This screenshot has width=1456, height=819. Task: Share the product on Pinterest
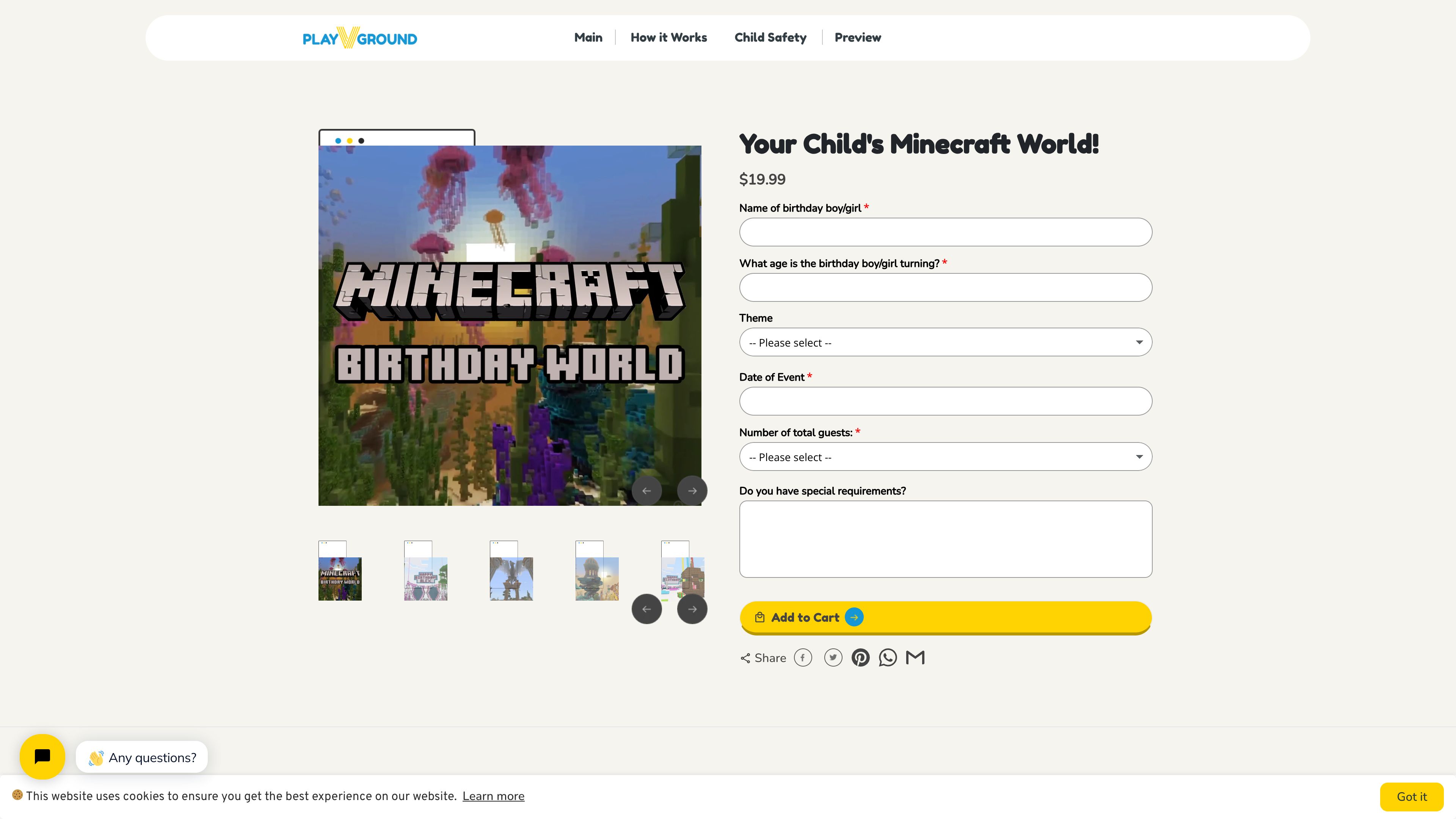(x=860, y=657)
